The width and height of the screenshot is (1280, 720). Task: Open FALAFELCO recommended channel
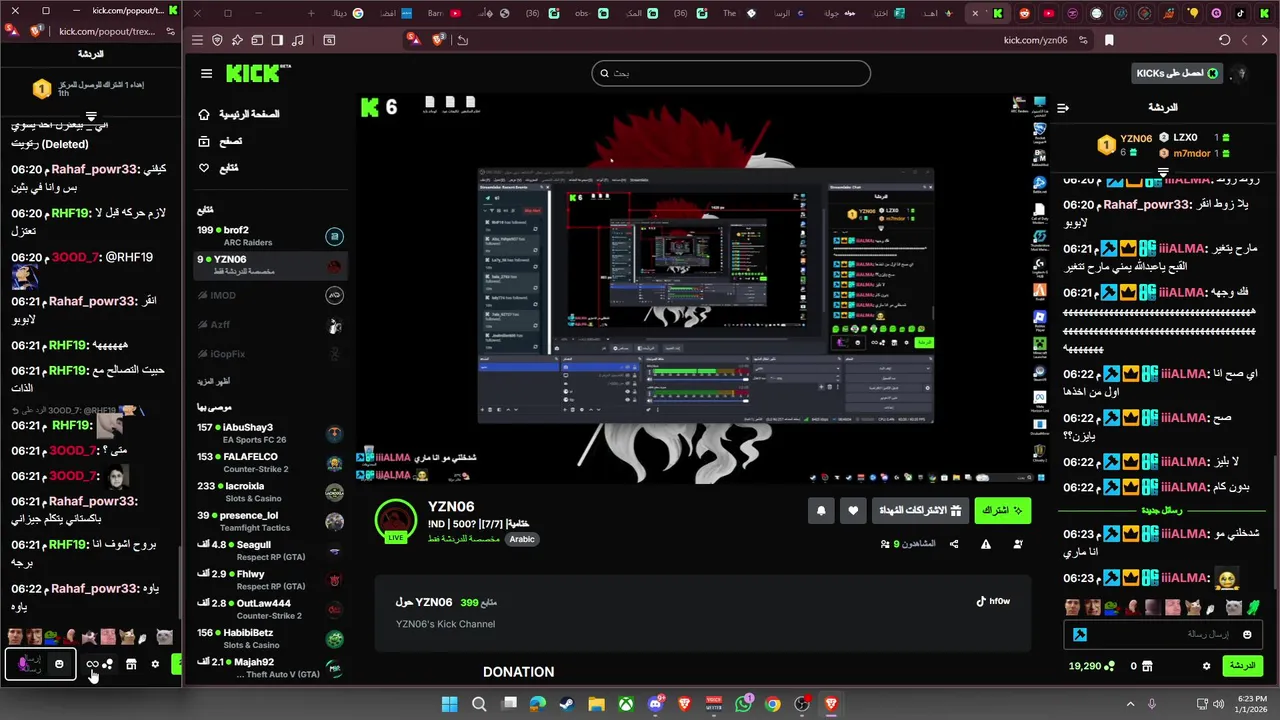click(x=270, y=463)
